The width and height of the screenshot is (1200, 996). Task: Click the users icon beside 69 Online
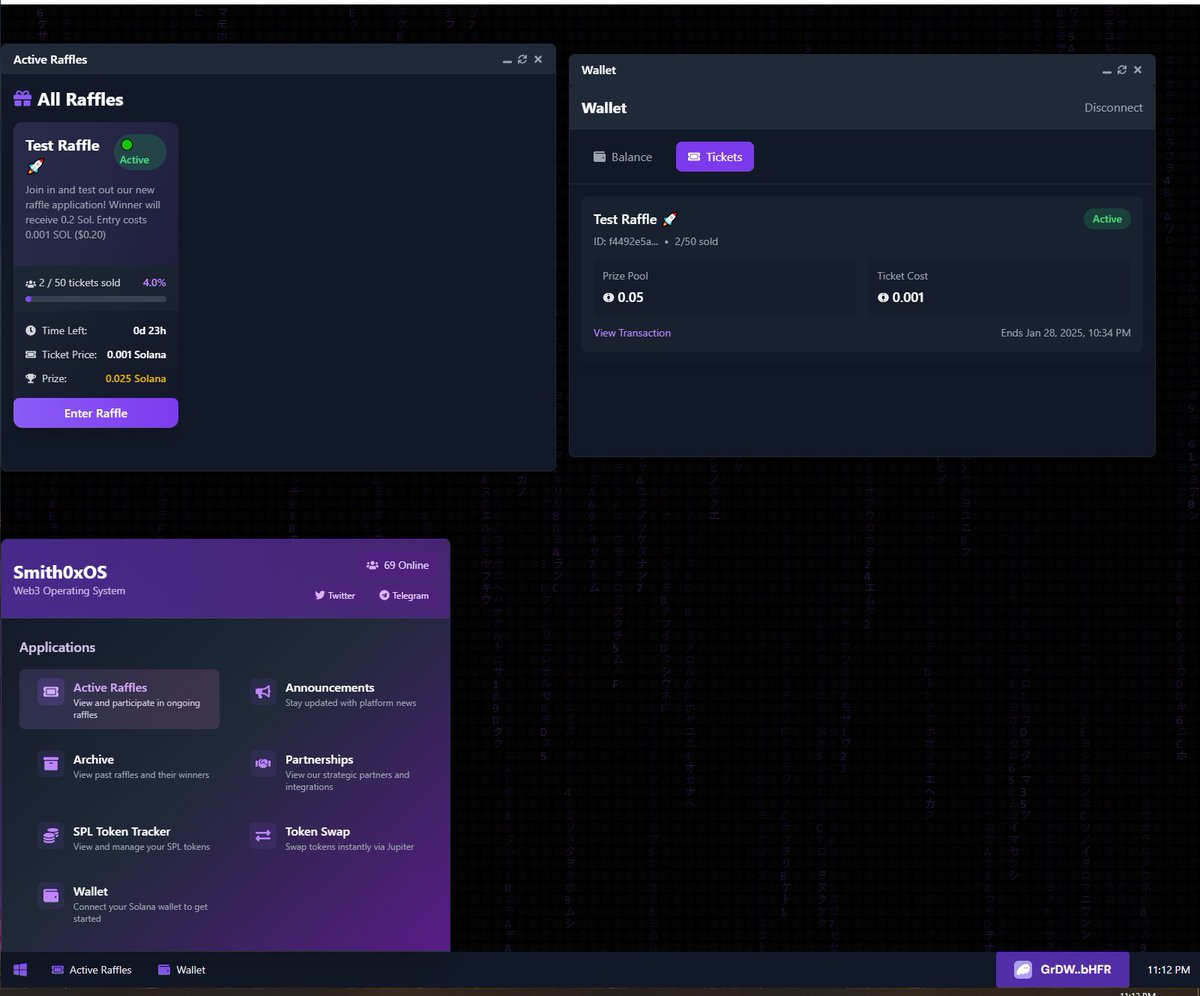coord(372,565)
